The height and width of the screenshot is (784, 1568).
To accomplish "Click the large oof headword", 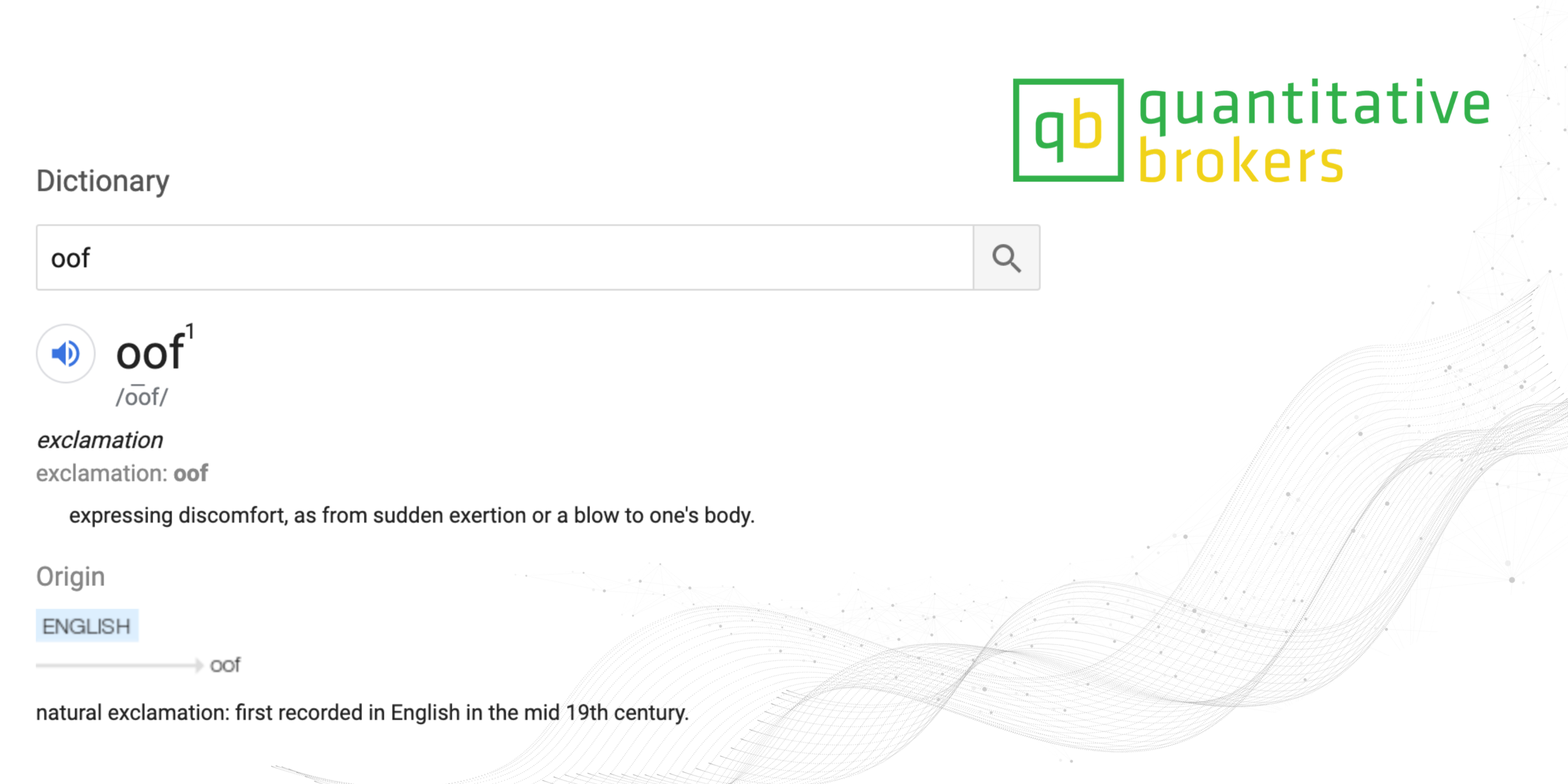I will pos(150,353).
